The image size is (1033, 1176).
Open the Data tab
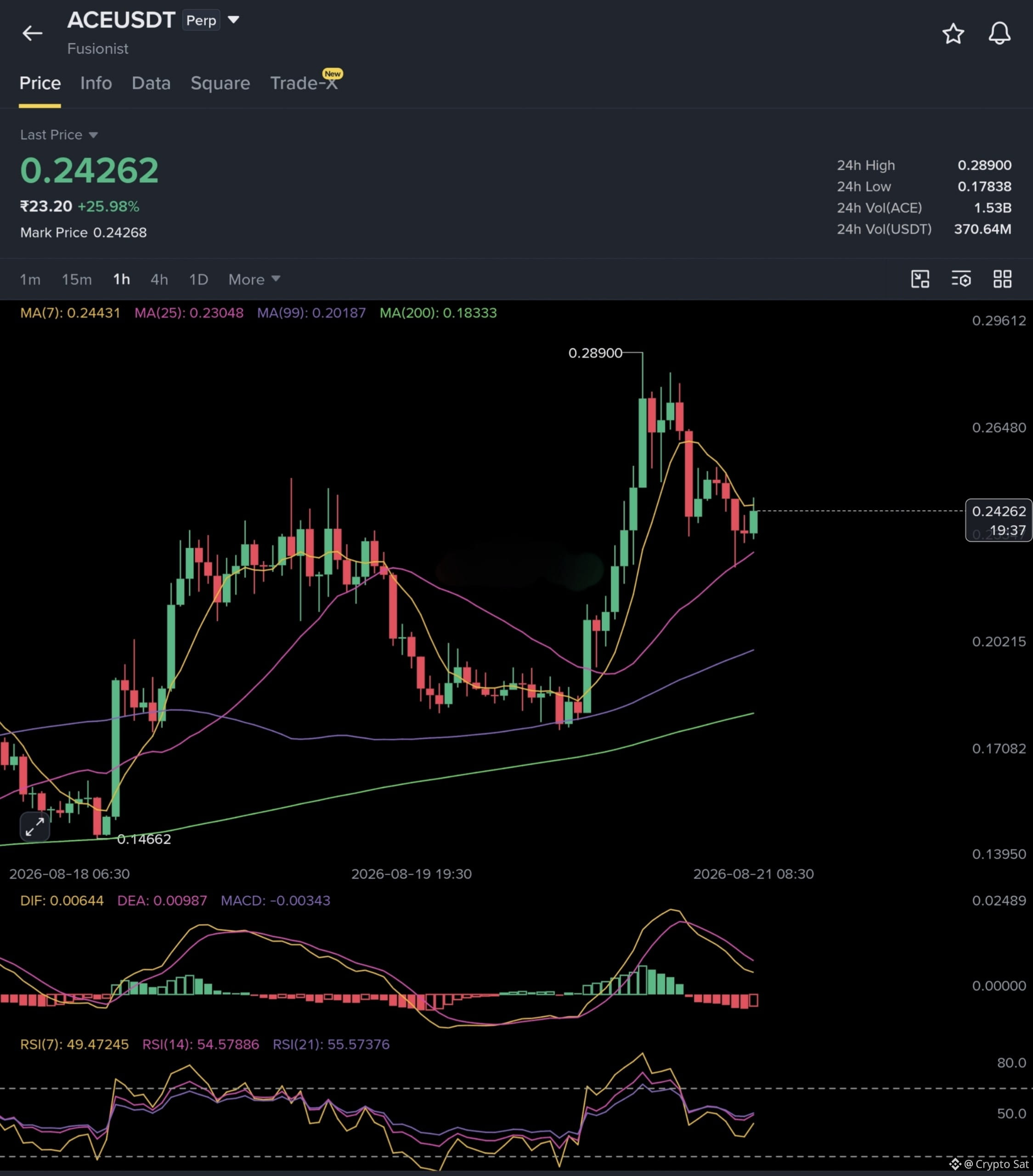tap(151, 84)
